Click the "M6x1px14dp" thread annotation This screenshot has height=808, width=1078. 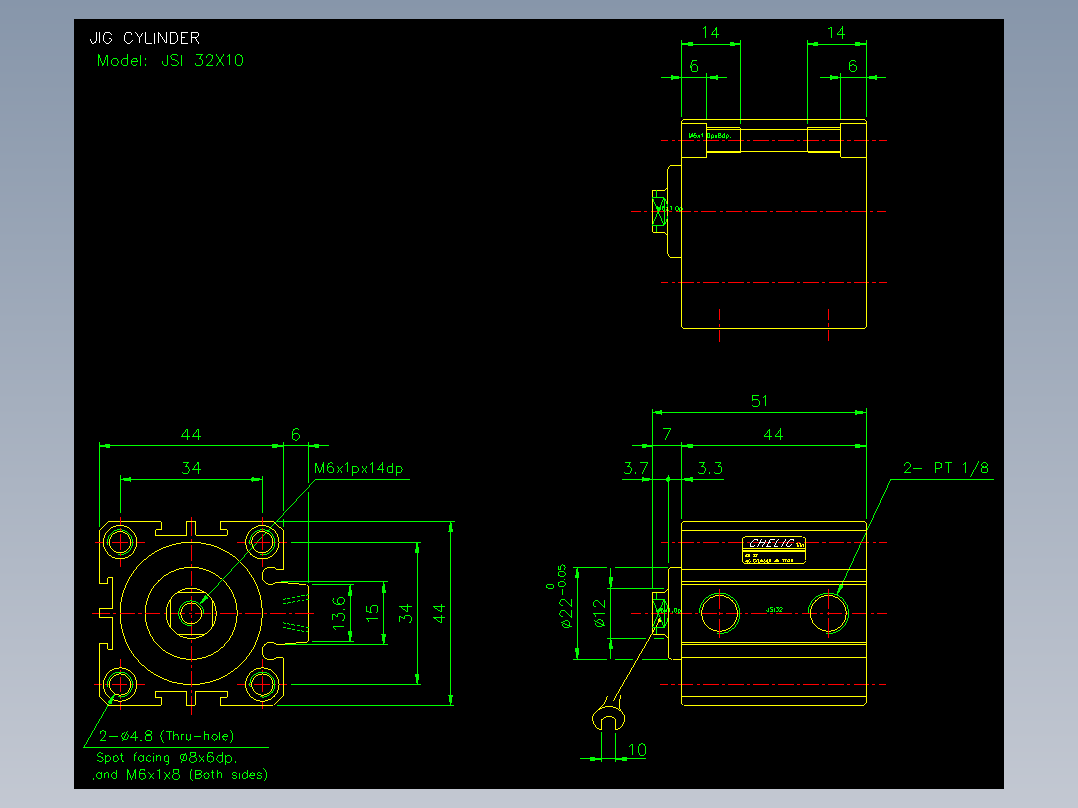coord(358,468)
